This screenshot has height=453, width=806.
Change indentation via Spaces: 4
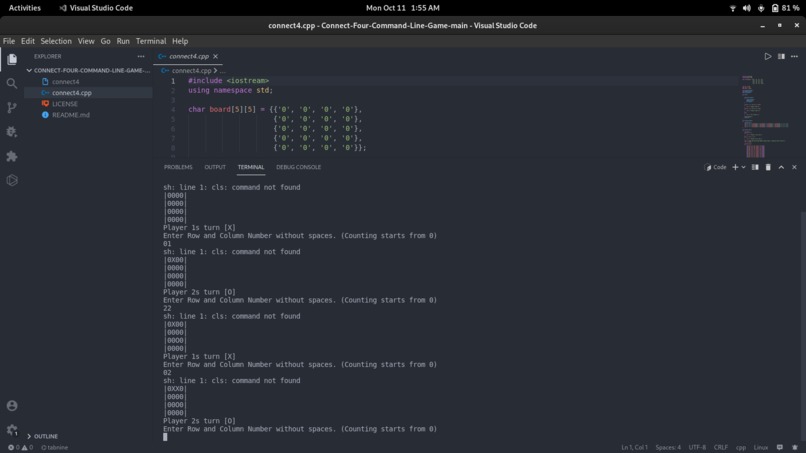click(x=668, y=447)
